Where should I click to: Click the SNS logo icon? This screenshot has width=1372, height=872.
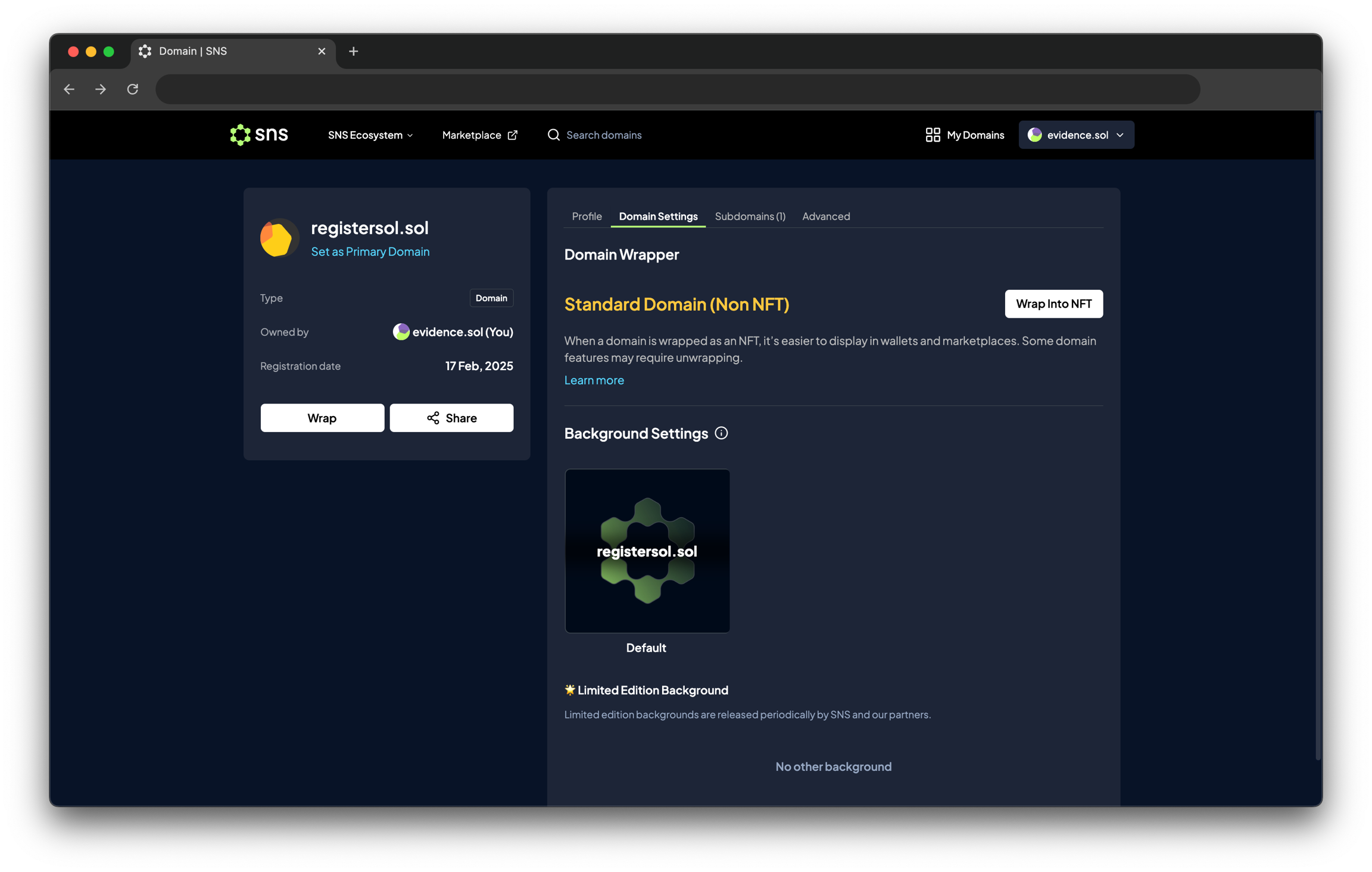(x=241, y=135)
